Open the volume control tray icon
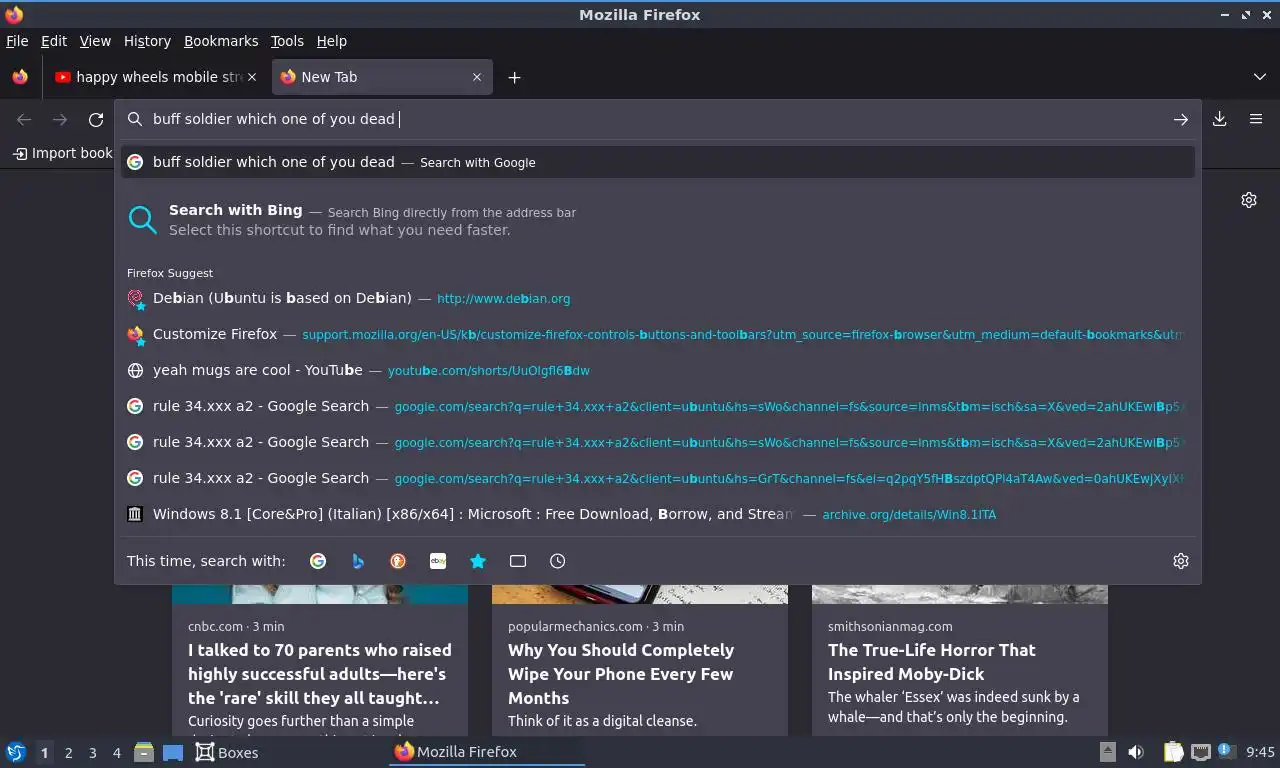Viewport: 1280px width, 768px height. pos(1136,752)
